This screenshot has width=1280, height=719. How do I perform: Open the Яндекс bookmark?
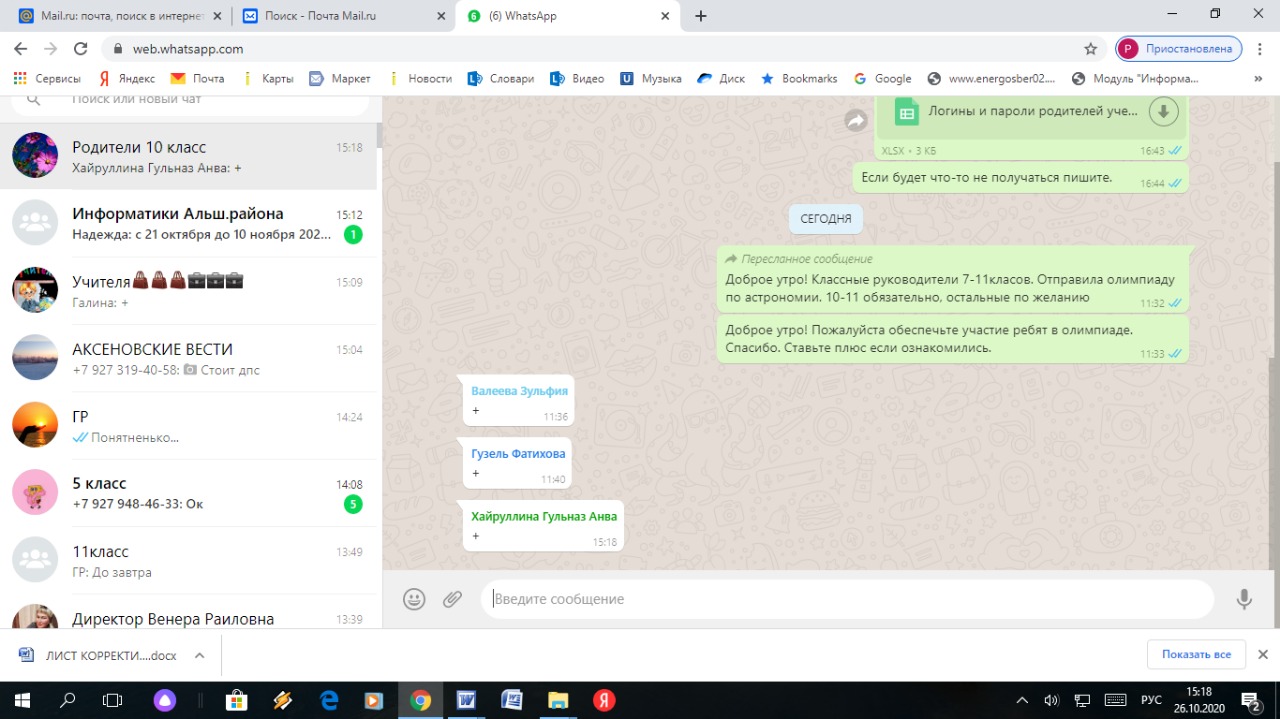(126, 78)
